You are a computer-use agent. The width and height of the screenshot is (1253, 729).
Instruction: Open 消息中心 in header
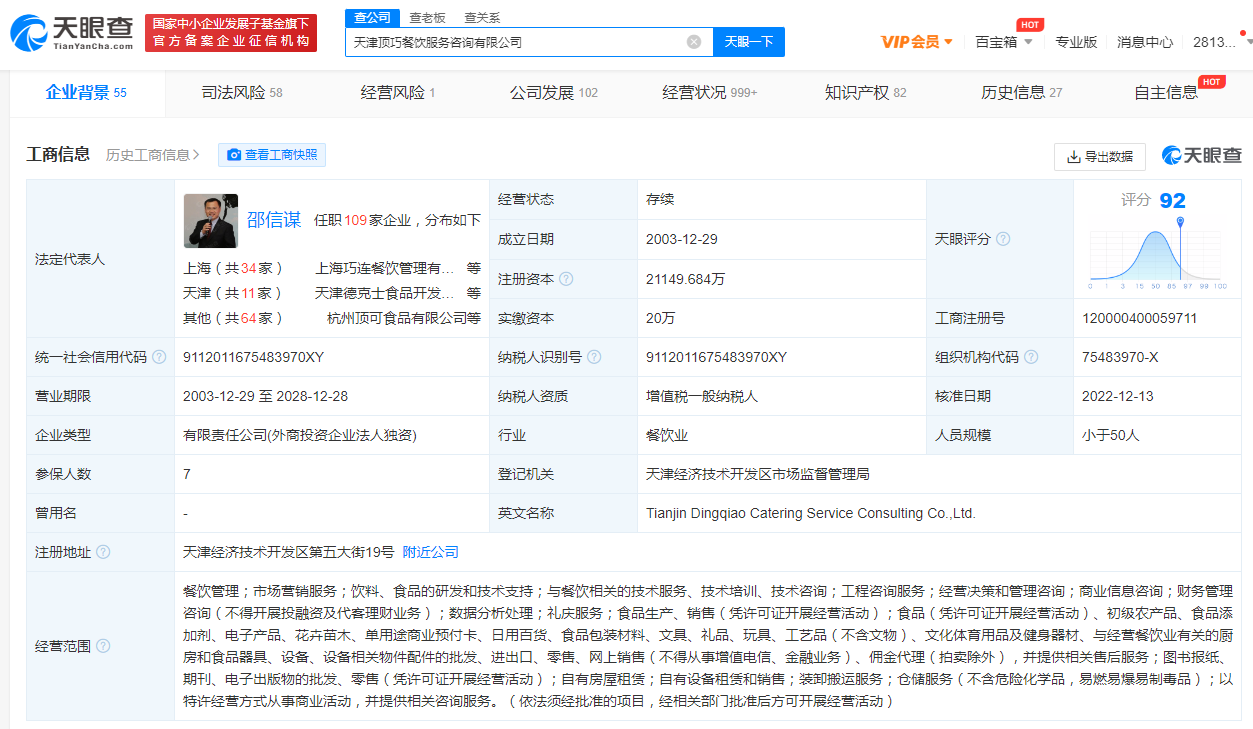1145,42
